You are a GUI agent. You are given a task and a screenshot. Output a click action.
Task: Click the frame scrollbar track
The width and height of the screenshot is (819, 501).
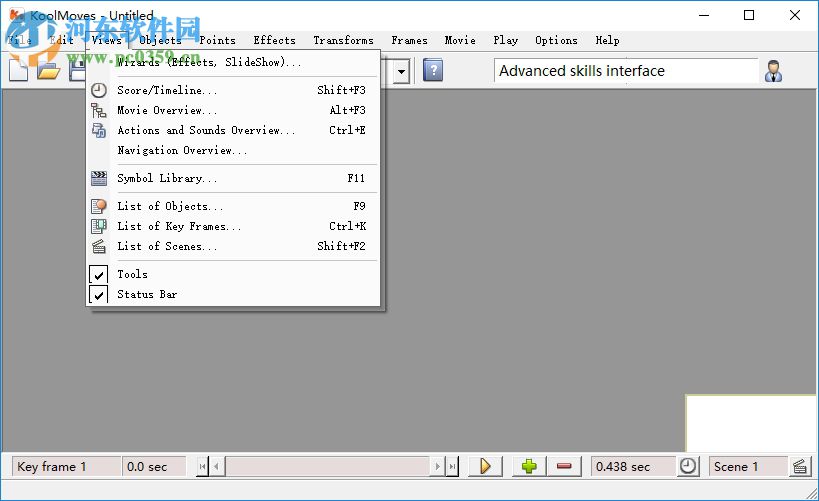click(327, 466)
